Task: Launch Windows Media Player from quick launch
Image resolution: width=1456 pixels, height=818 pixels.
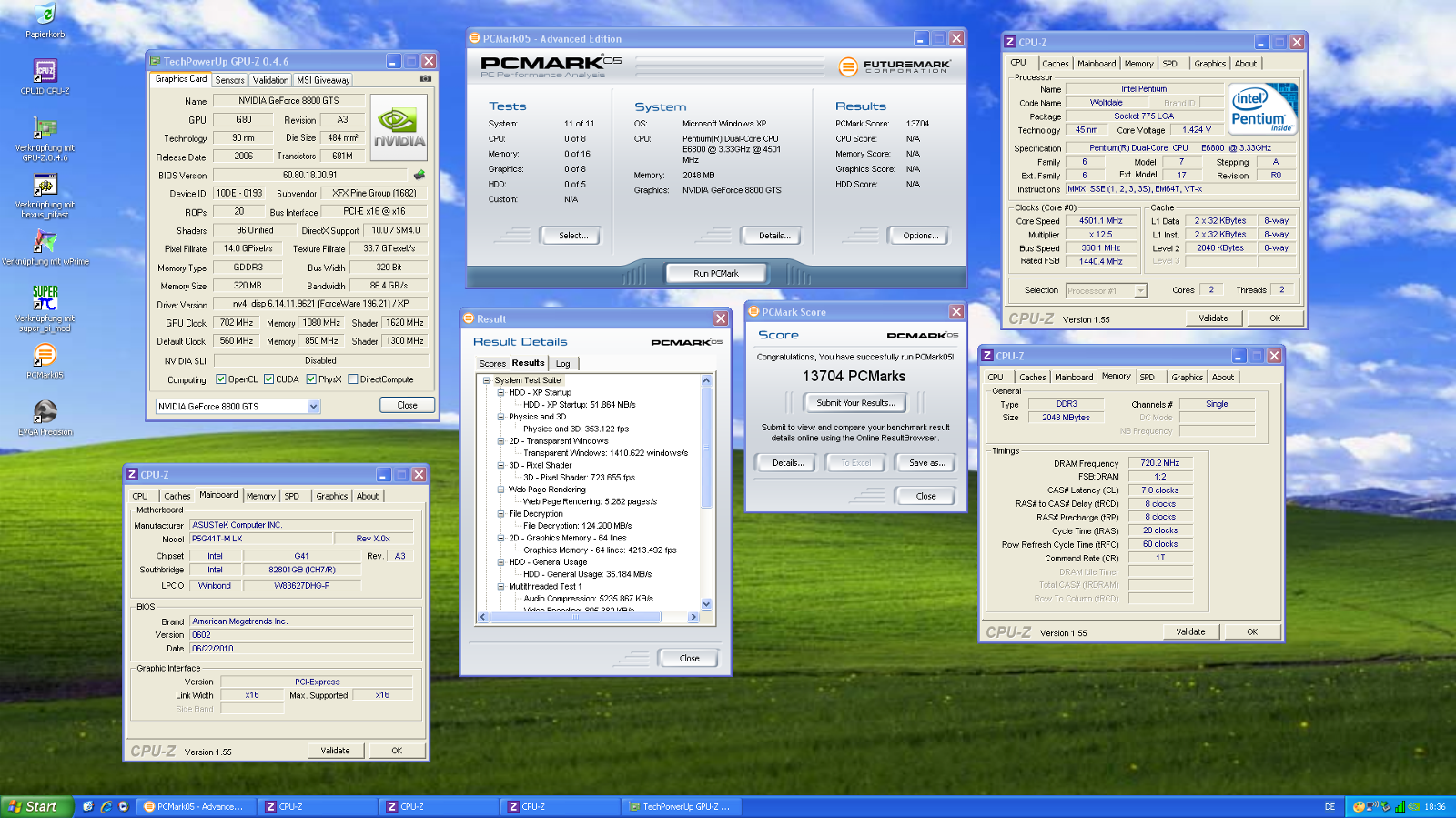Action: [123, 806]
